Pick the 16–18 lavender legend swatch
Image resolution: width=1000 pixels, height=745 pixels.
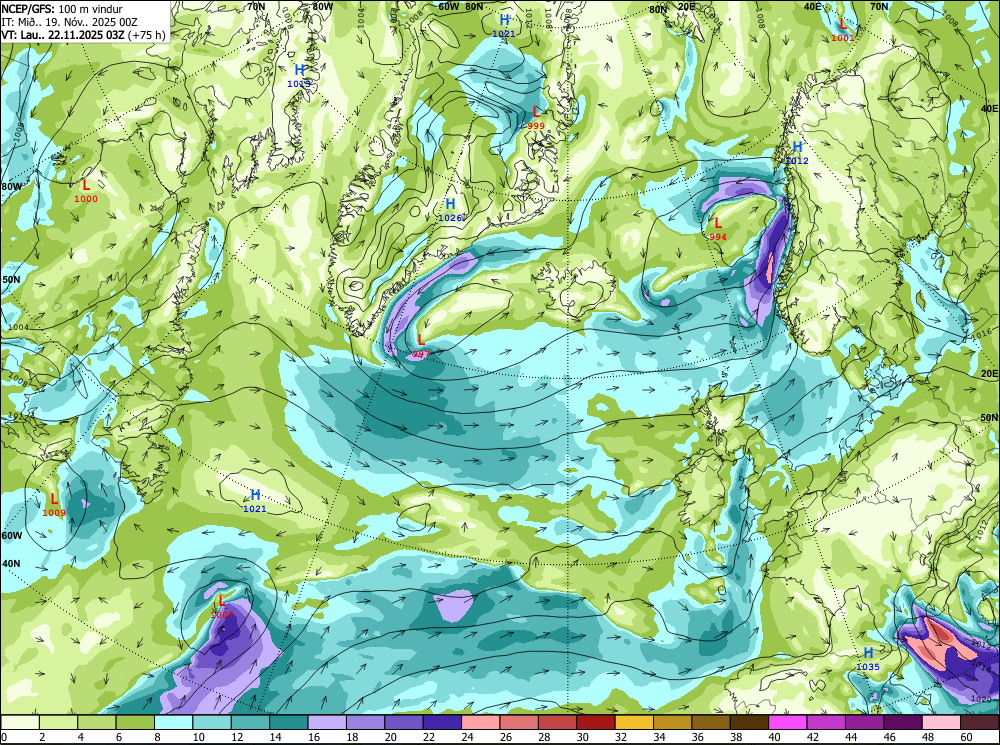tap(327, 722)
